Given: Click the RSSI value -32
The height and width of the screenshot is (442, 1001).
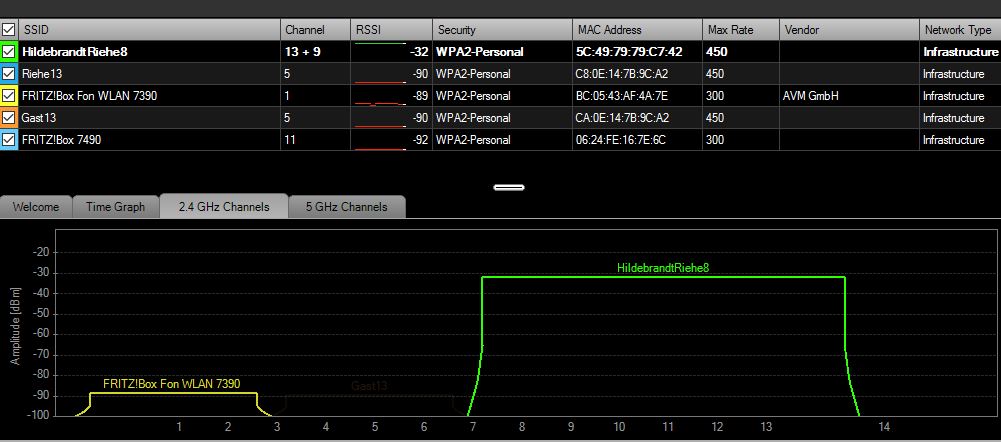Looking at the screenshot, I should (419, 52).
